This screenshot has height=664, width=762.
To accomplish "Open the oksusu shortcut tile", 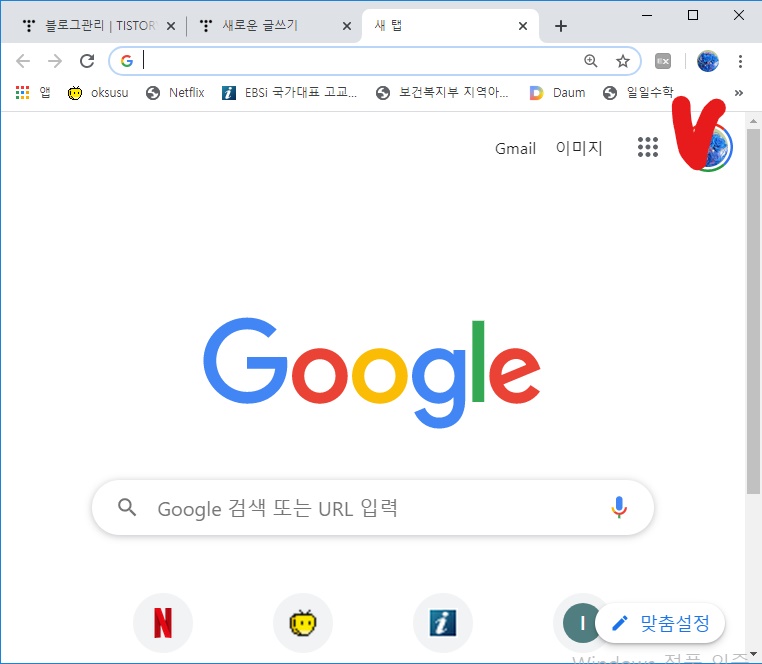I will click(303, 623).
